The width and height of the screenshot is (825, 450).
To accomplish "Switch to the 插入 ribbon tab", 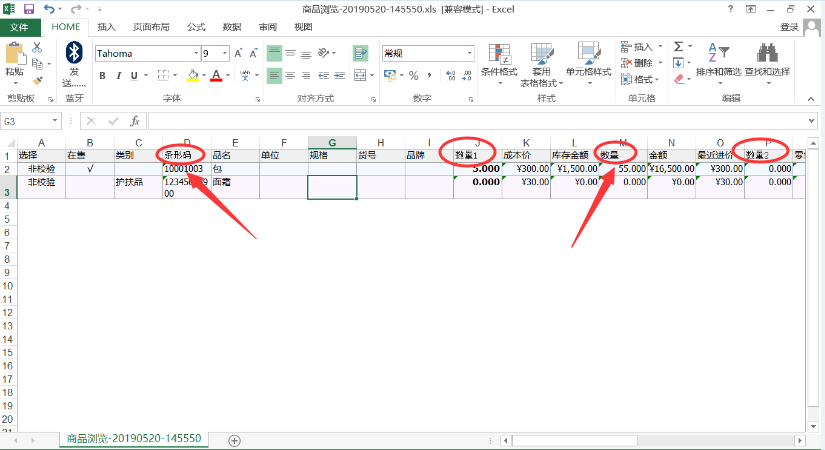I will click(107, 27).
